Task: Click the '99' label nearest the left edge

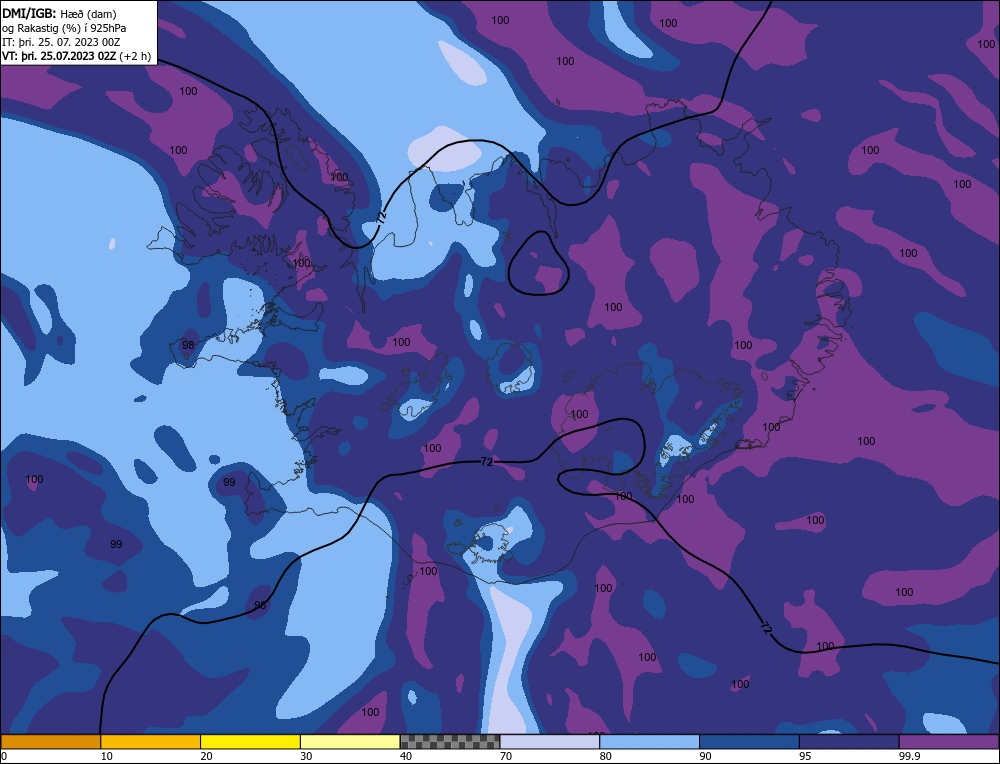Action: (116, 544)
